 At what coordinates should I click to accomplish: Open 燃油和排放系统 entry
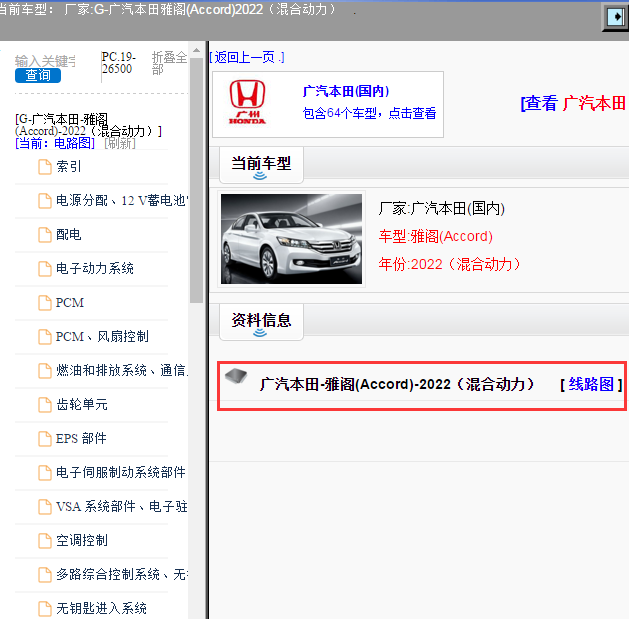(x=122, y=370)
